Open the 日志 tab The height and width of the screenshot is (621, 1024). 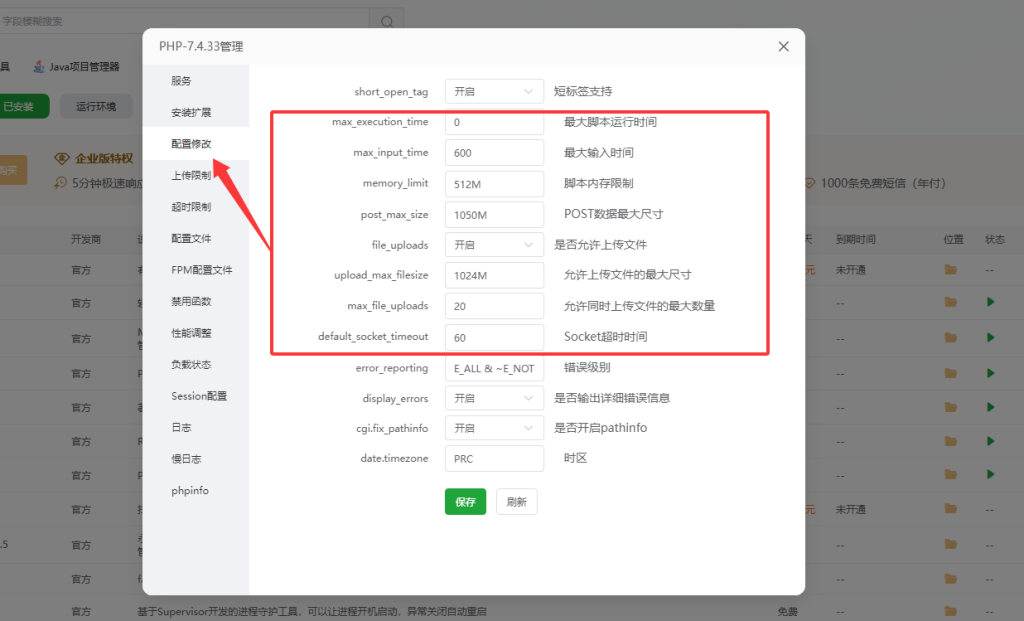196,427
